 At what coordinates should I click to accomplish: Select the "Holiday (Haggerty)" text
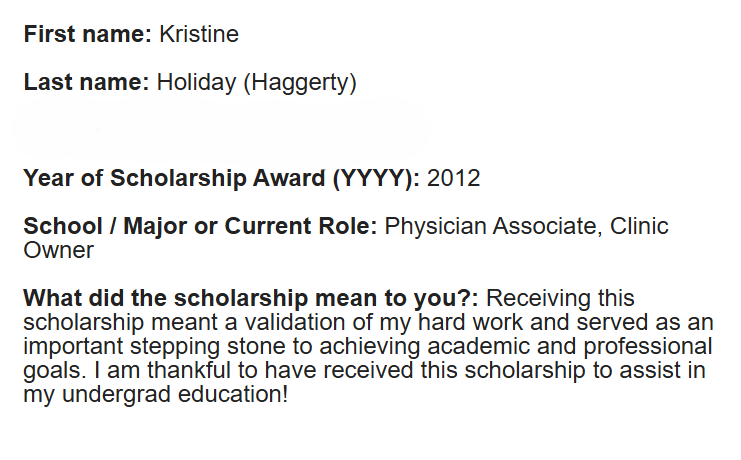(x=257, y=83)
